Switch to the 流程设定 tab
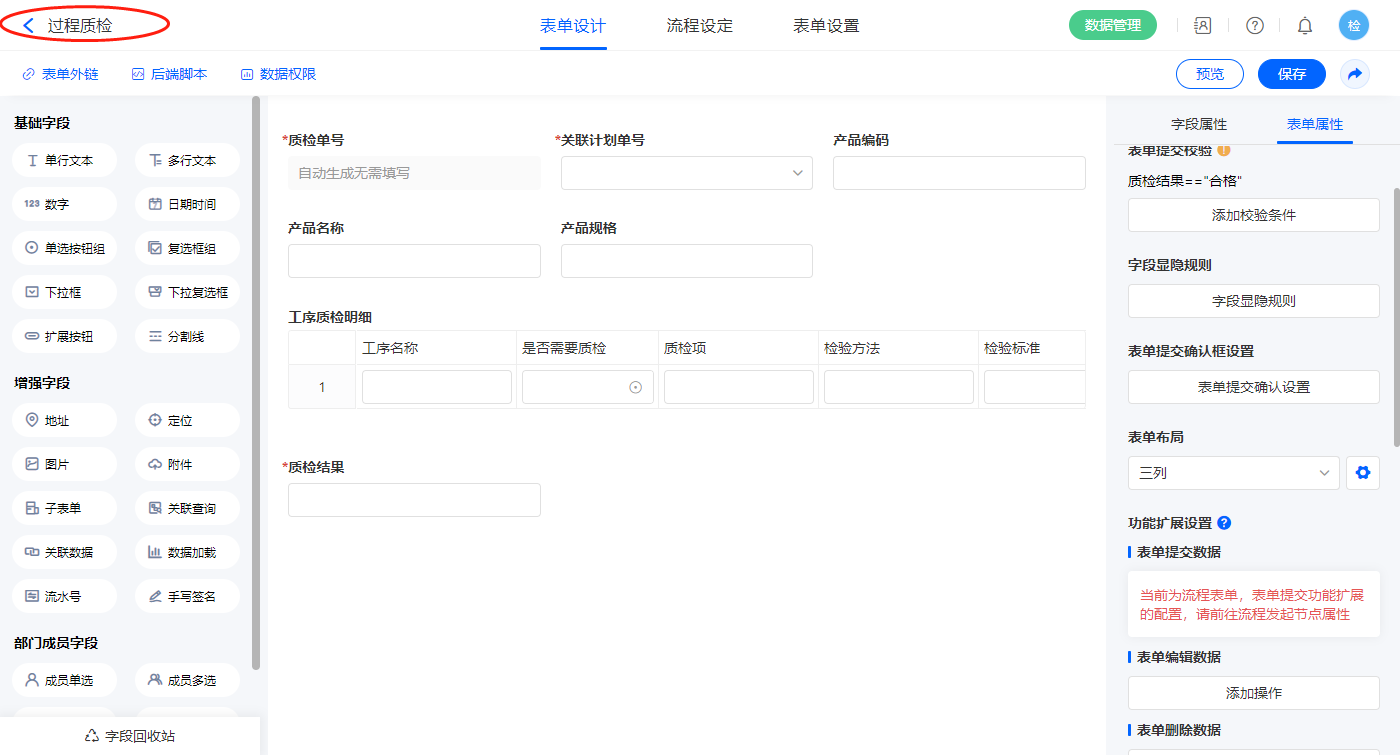The image size is (1400, 755). pyautogui.click(x=699, y=26)
